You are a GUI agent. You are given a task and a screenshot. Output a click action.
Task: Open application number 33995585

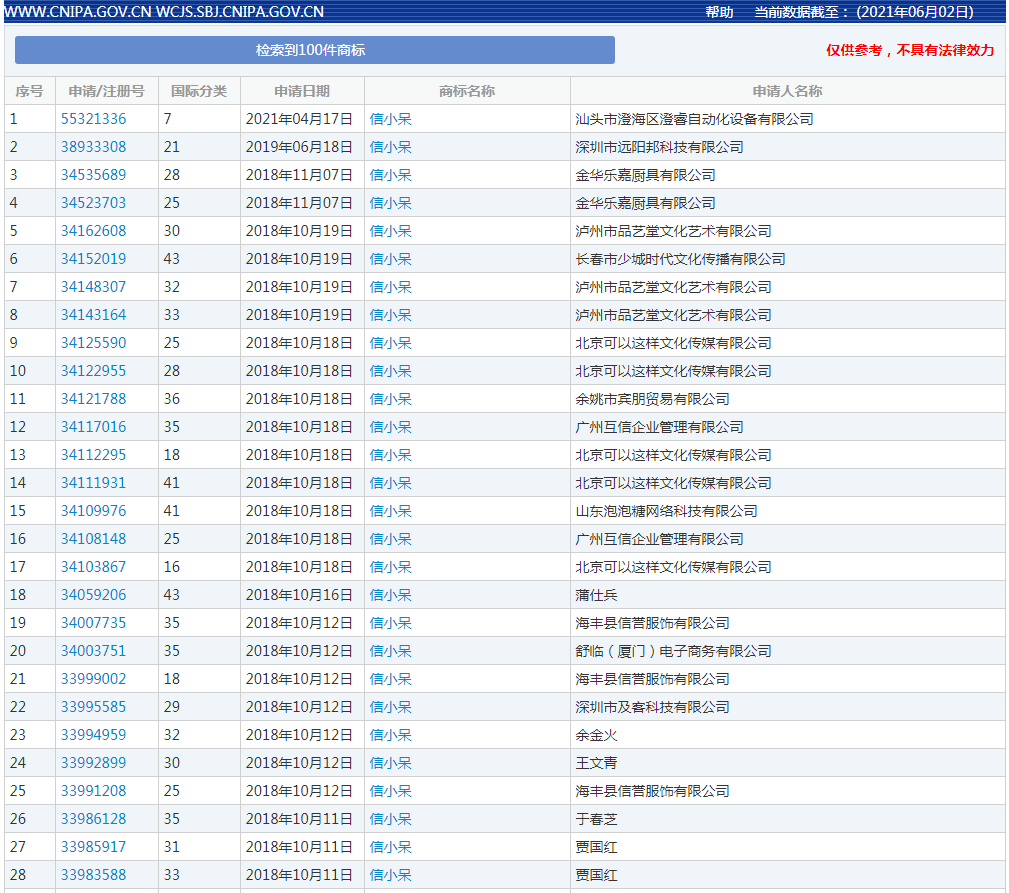(x=93, y=706)
